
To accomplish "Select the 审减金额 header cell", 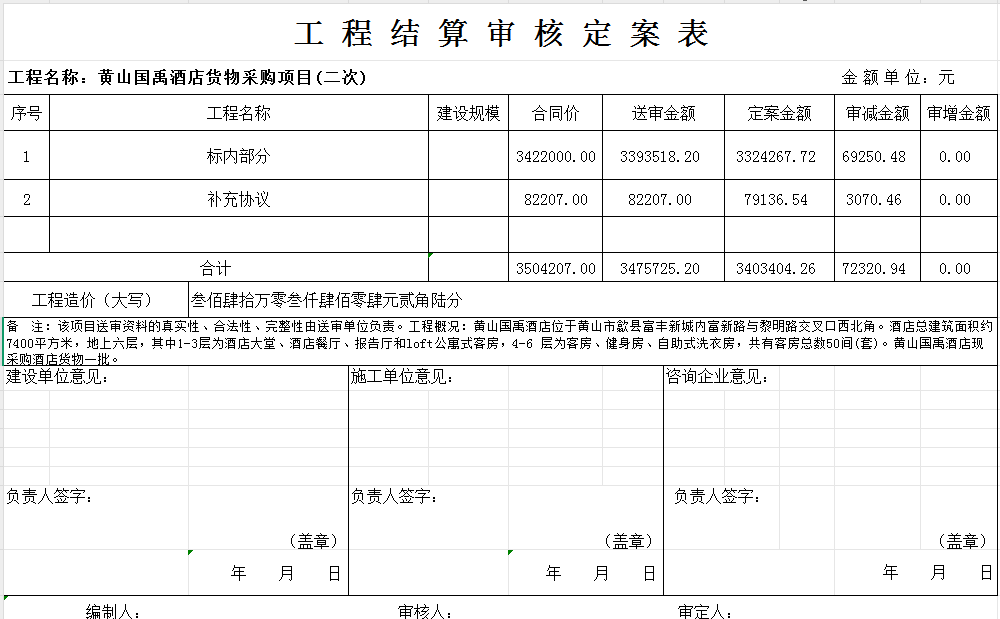I will coord(877,113).
